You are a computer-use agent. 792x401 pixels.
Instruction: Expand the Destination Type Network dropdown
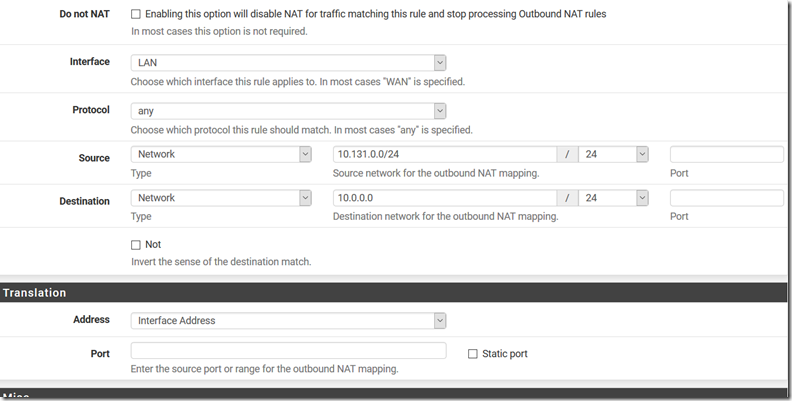pos(221,198)
